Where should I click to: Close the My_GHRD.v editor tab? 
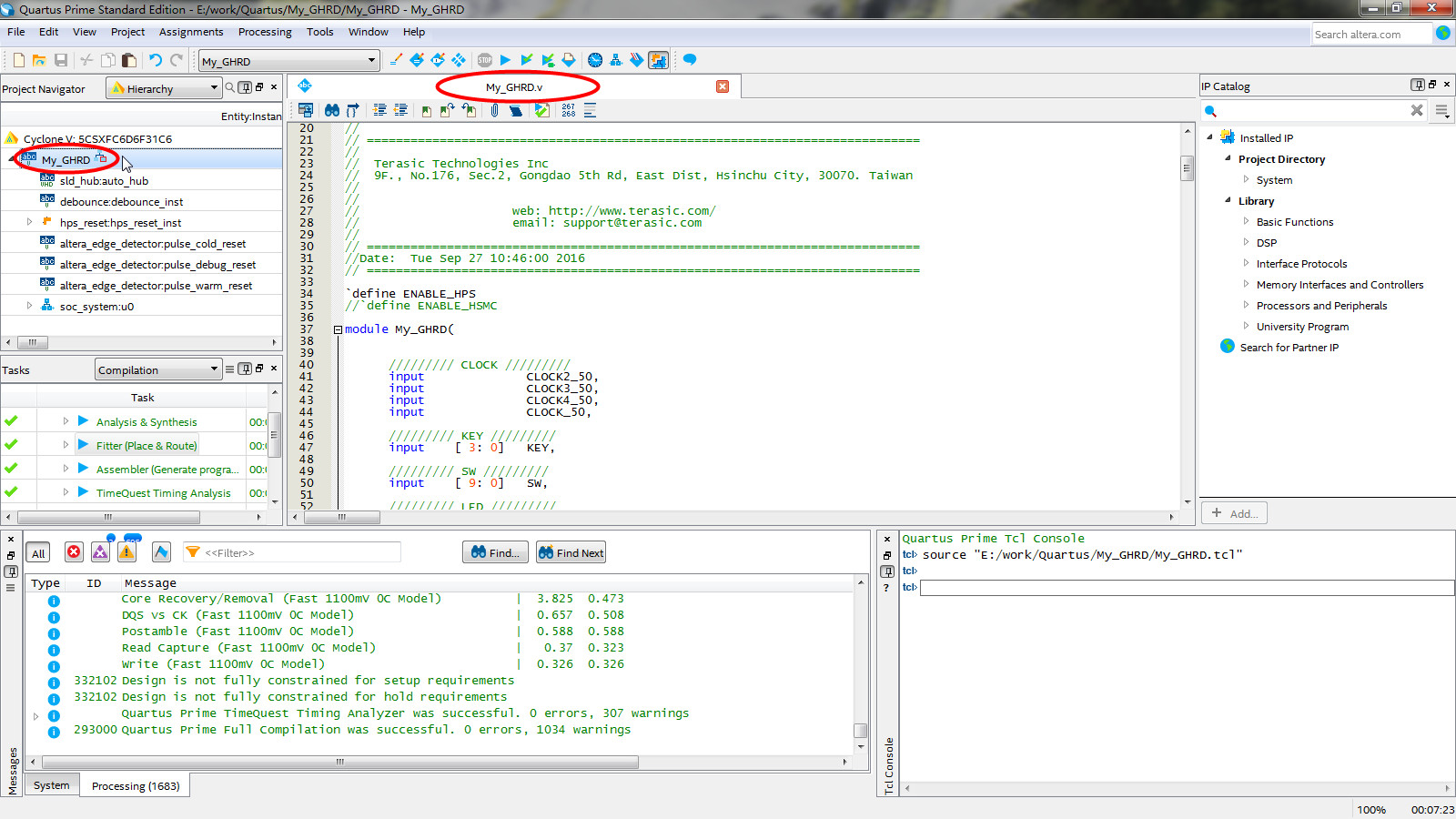tap(723, 86)
